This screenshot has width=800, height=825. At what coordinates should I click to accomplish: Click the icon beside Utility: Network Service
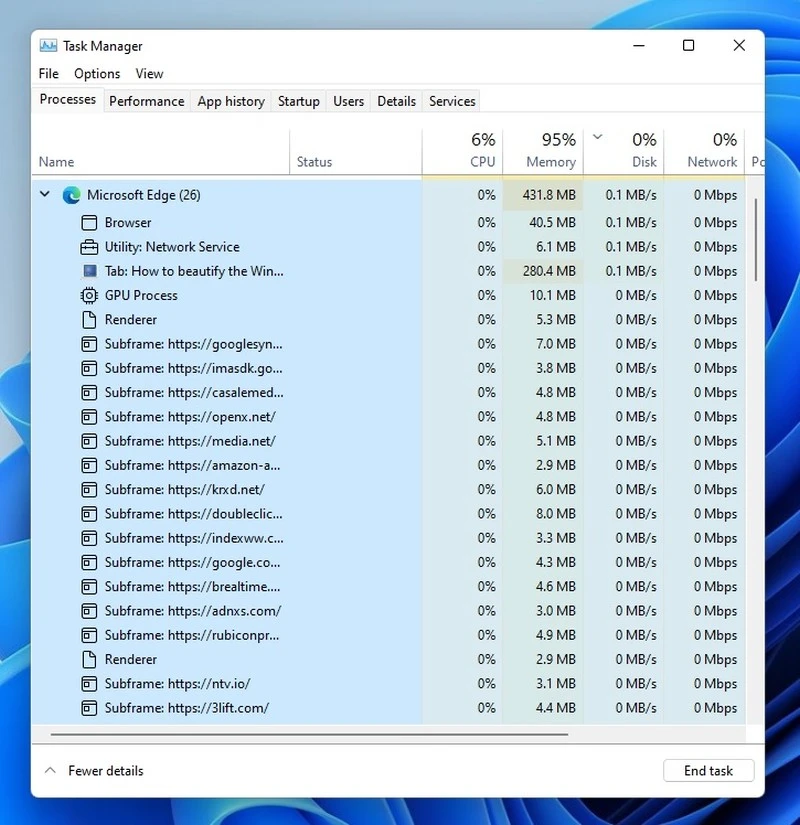tap(89, 246)
